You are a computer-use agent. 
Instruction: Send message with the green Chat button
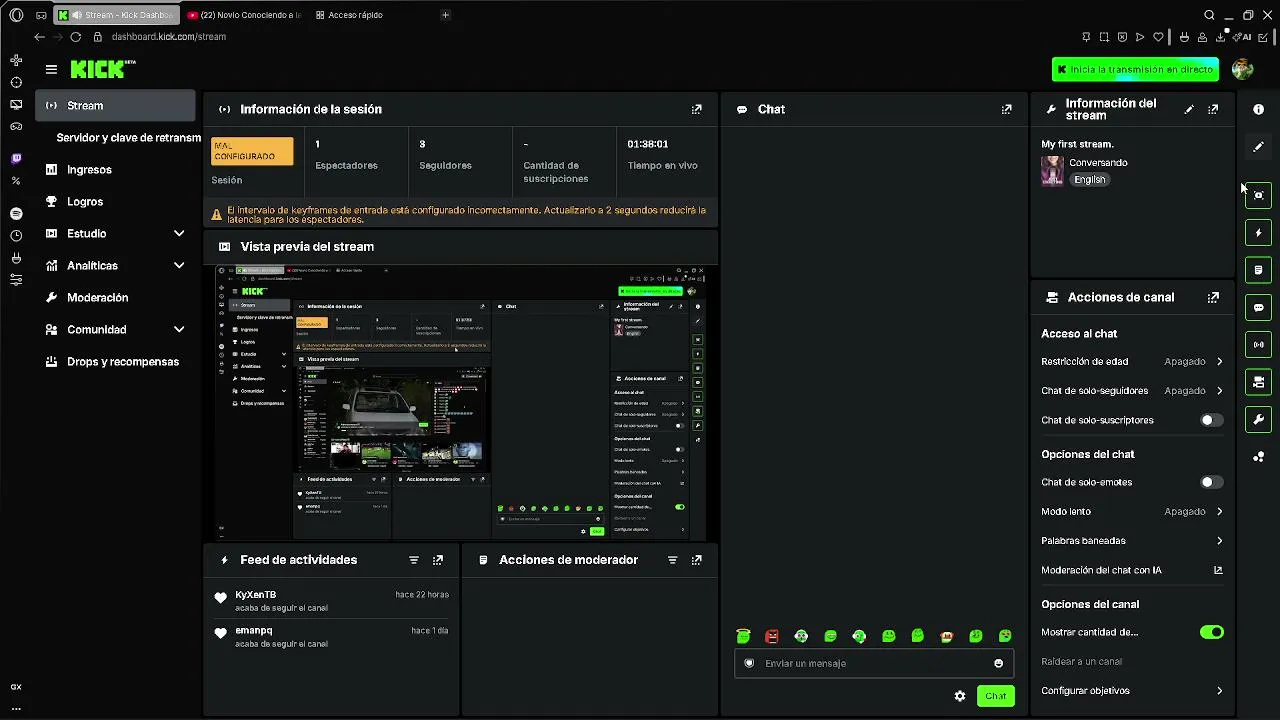click(x=995, y=696)
